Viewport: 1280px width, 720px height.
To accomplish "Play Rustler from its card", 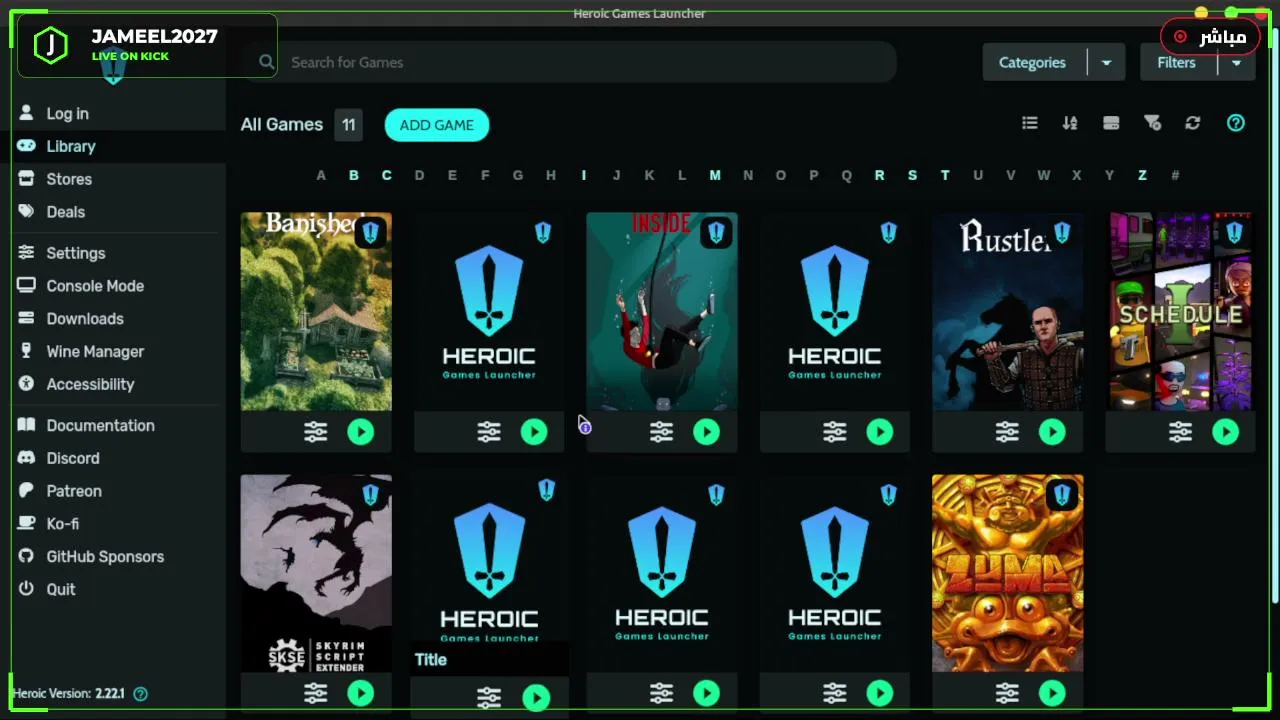I will [1052, 432].
